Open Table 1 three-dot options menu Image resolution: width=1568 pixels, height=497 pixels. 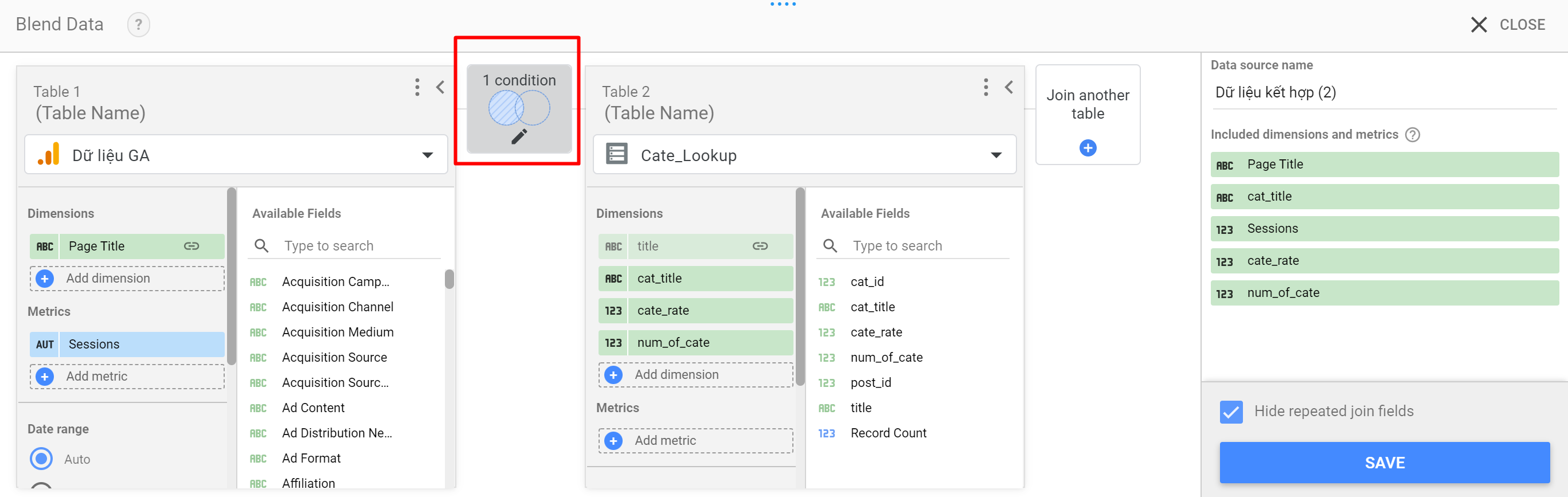(x=417, y=87)
